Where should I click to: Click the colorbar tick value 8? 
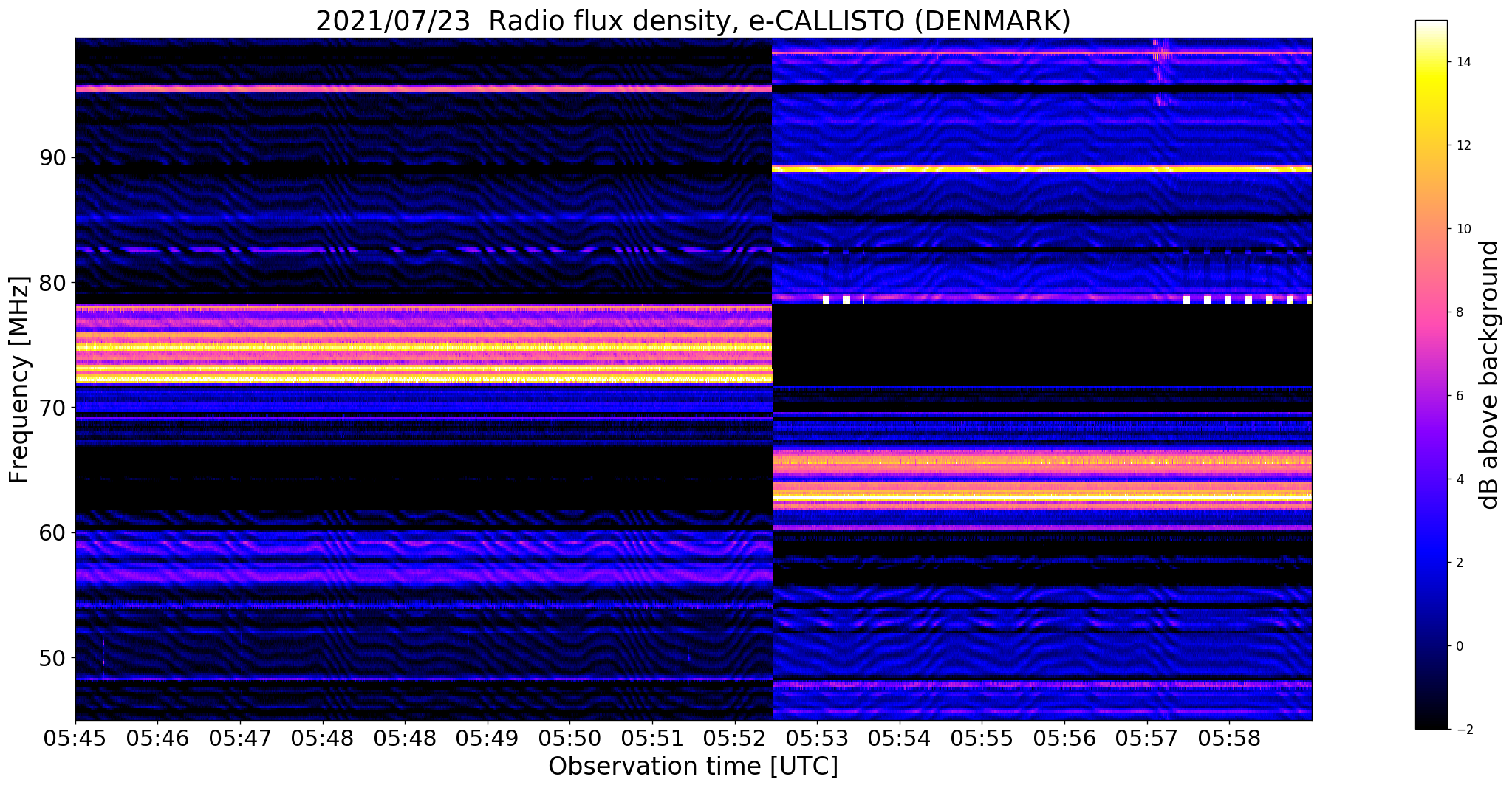click(1458, 312)
